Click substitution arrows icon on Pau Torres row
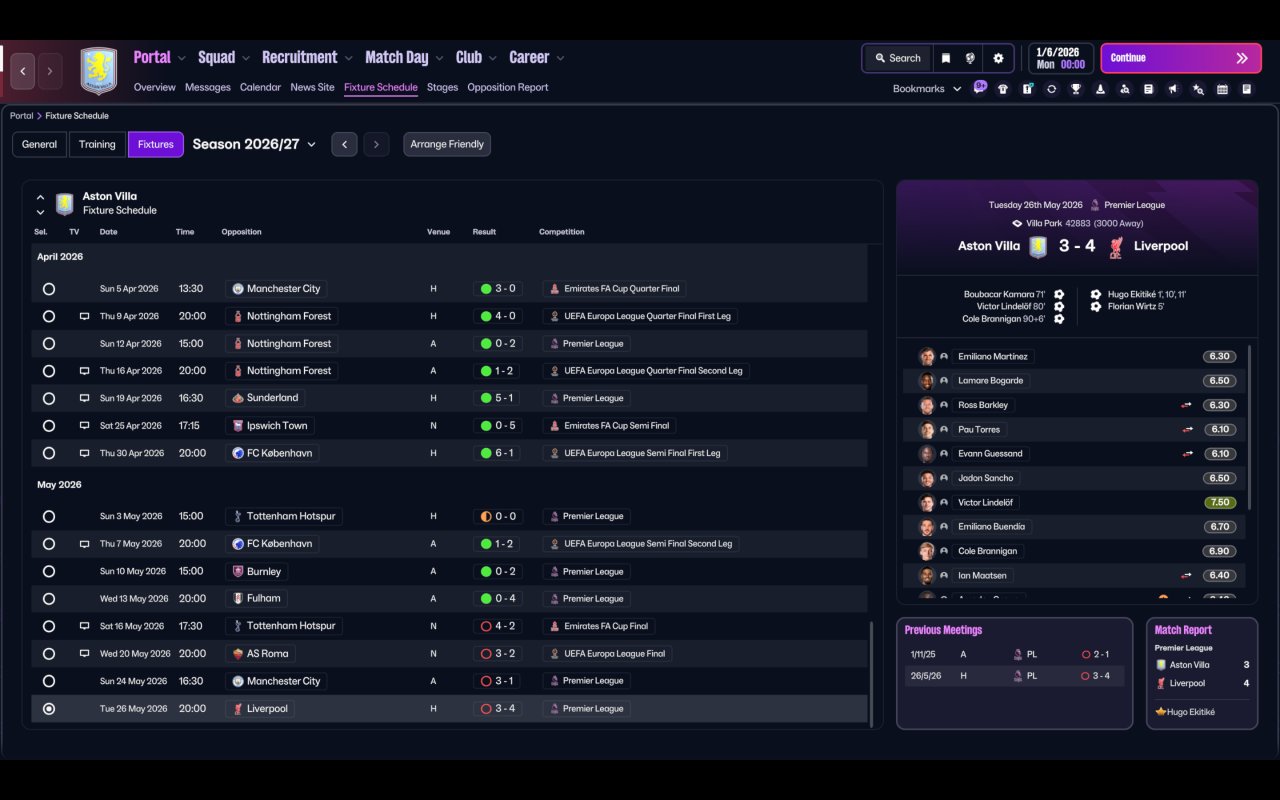Viewport: 1280px width, 800px height. [1187, 430]
